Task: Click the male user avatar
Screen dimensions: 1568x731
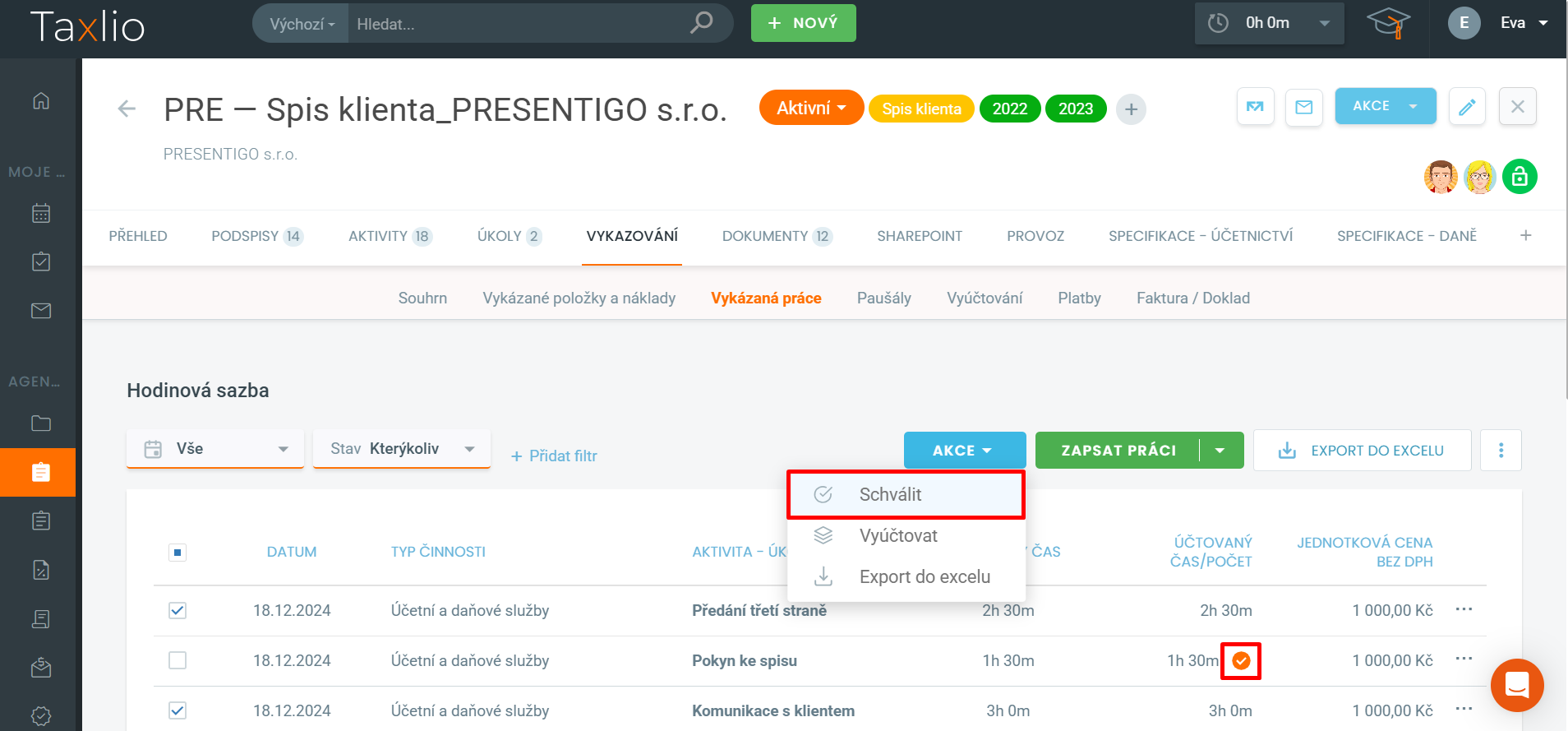Action: (x=1441, y=177)
